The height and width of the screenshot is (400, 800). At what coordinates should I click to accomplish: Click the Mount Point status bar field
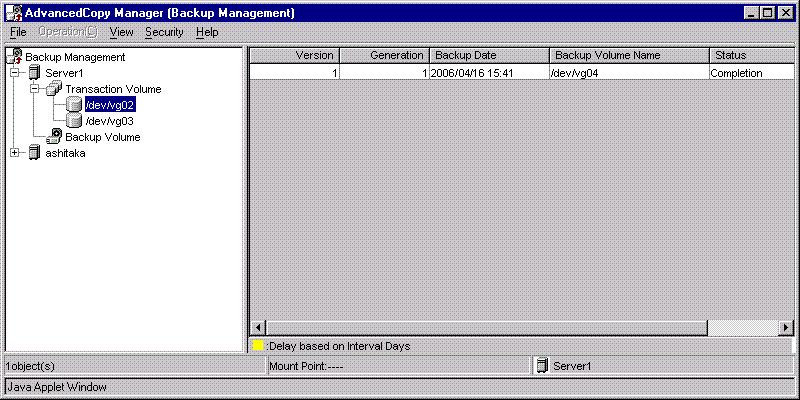[398, 366]
